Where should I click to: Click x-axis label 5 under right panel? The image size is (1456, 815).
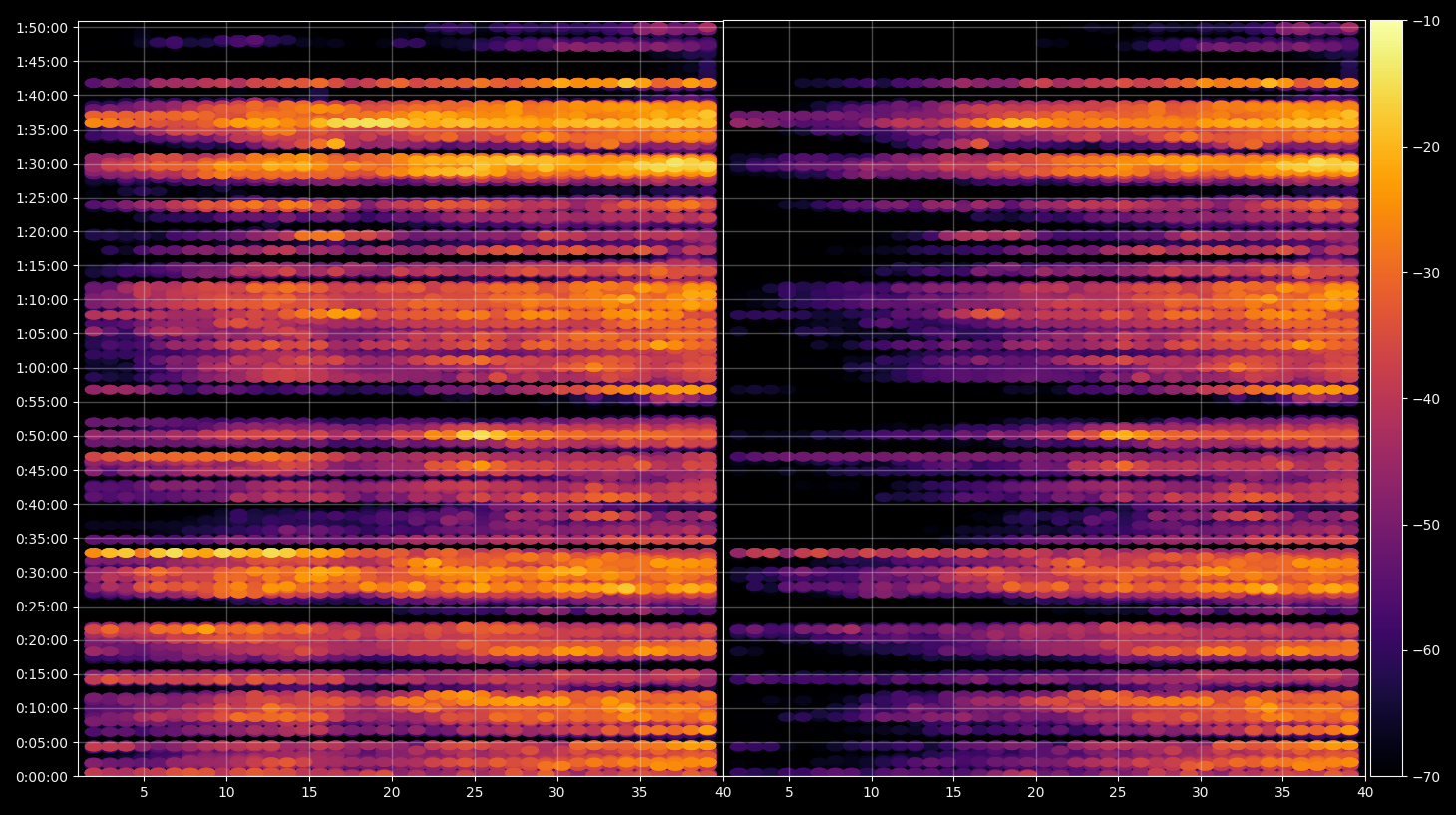[789, 793]
